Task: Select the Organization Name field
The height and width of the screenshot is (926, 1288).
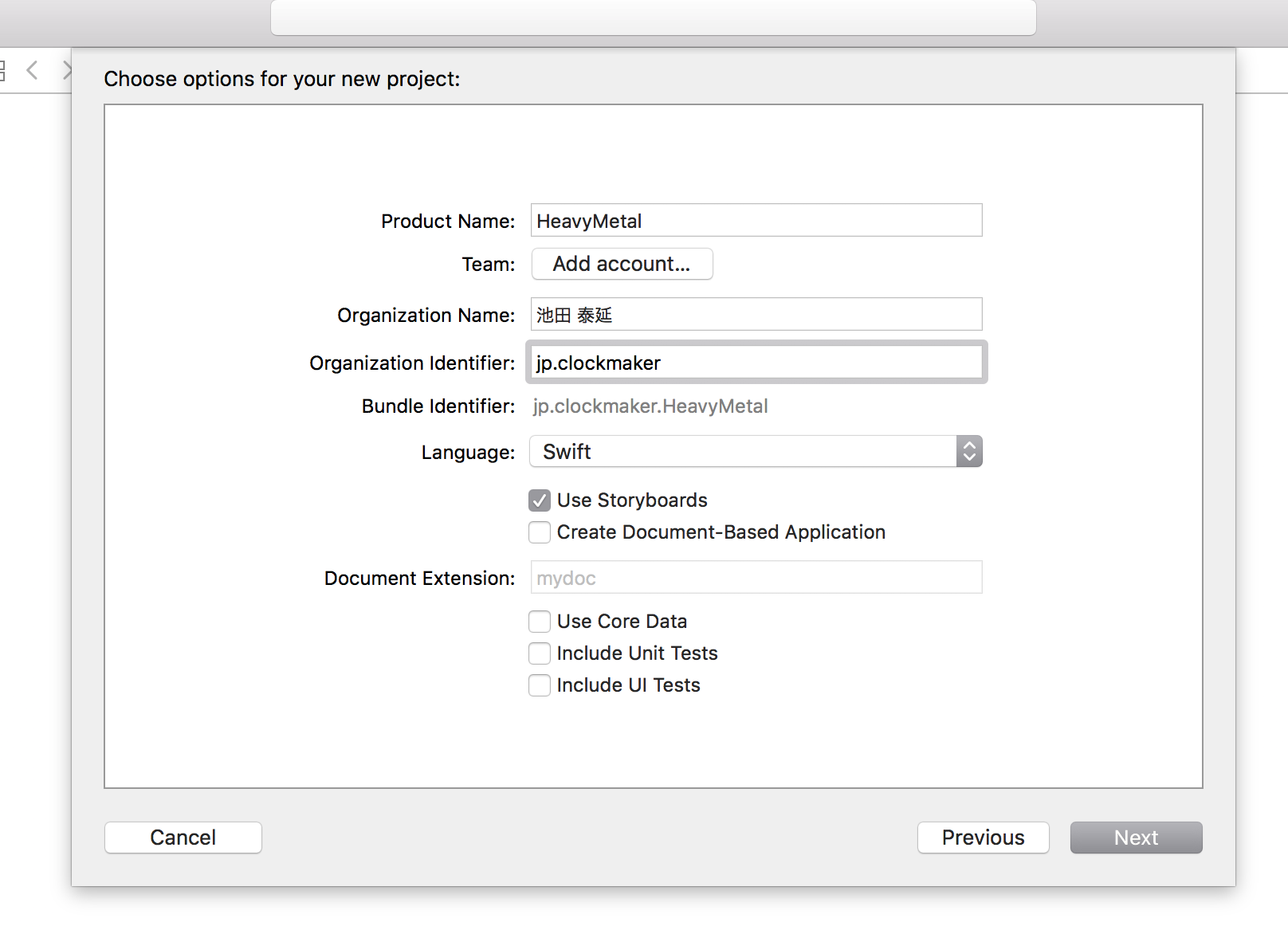Action: [756, 314]
